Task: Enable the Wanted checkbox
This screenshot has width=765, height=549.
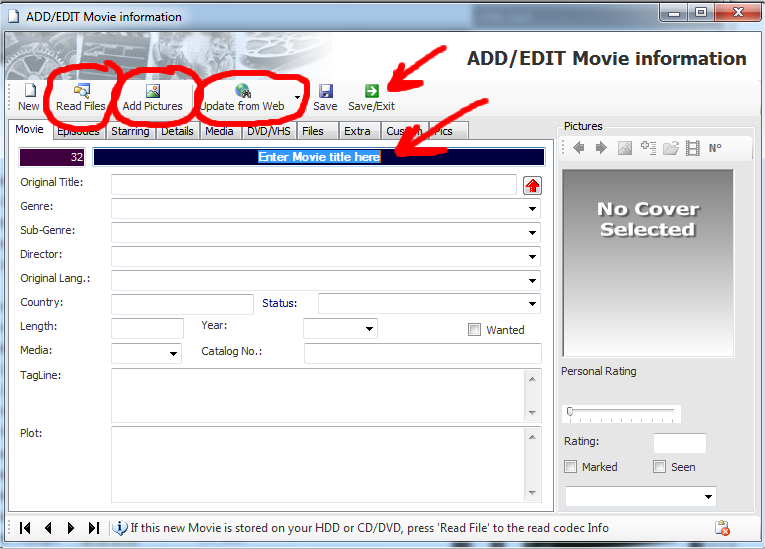Action: click(x=475, y=330)
